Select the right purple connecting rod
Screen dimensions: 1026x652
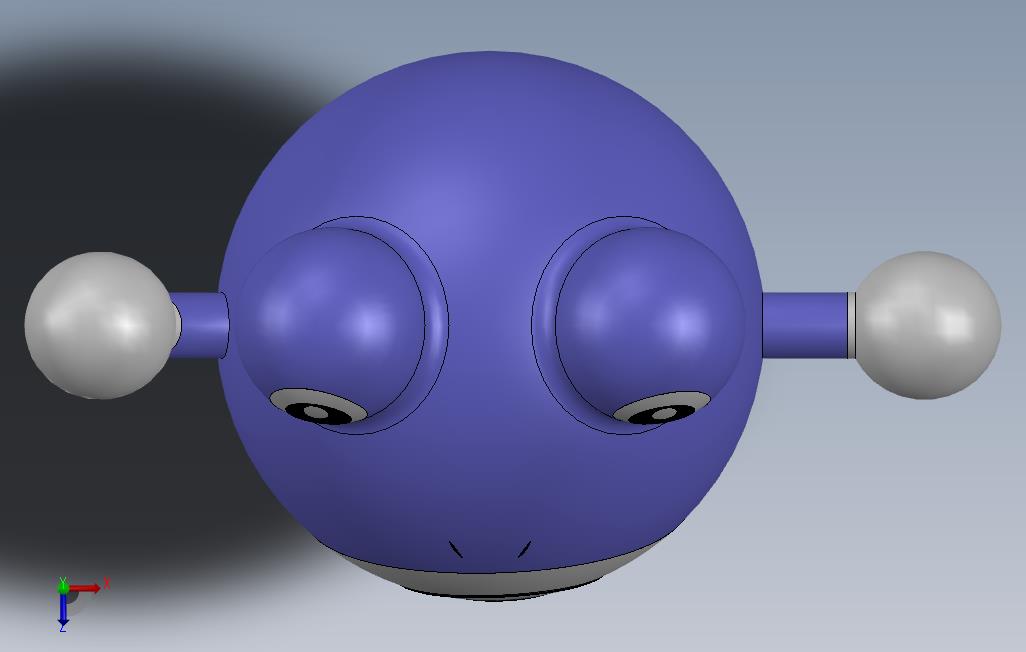click(x=805, y=325)
